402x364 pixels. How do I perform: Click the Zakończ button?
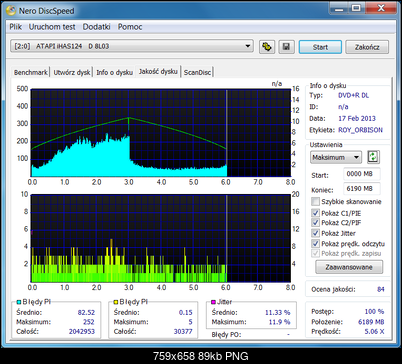click(367, 47)
